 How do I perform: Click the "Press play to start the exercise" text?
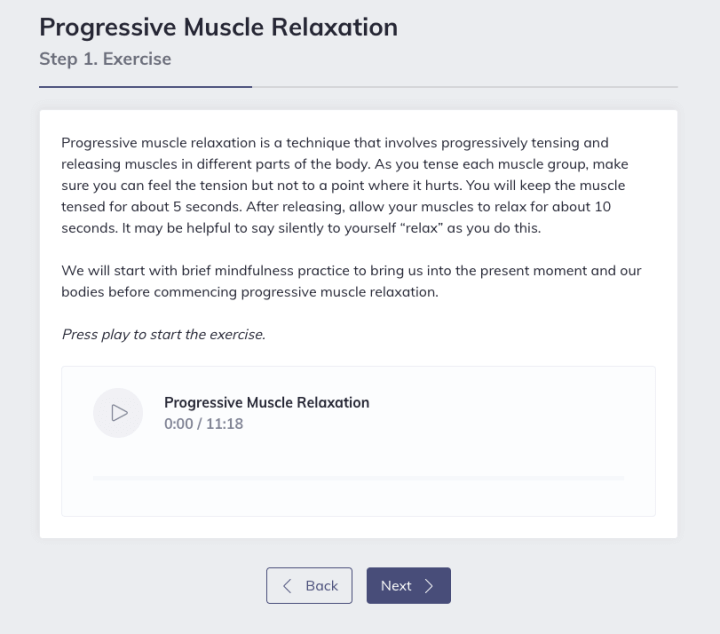(163, 334)
